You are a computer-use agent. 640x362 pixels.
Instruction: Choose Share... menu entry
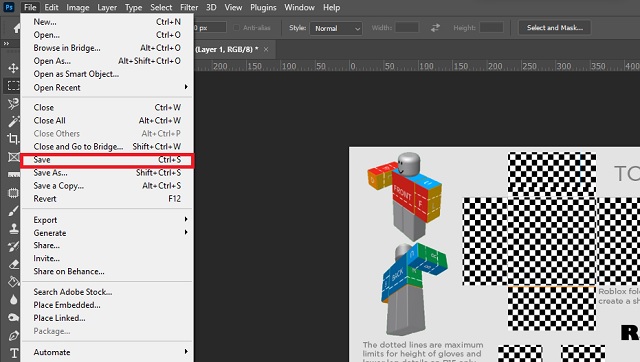pos(107,245)
